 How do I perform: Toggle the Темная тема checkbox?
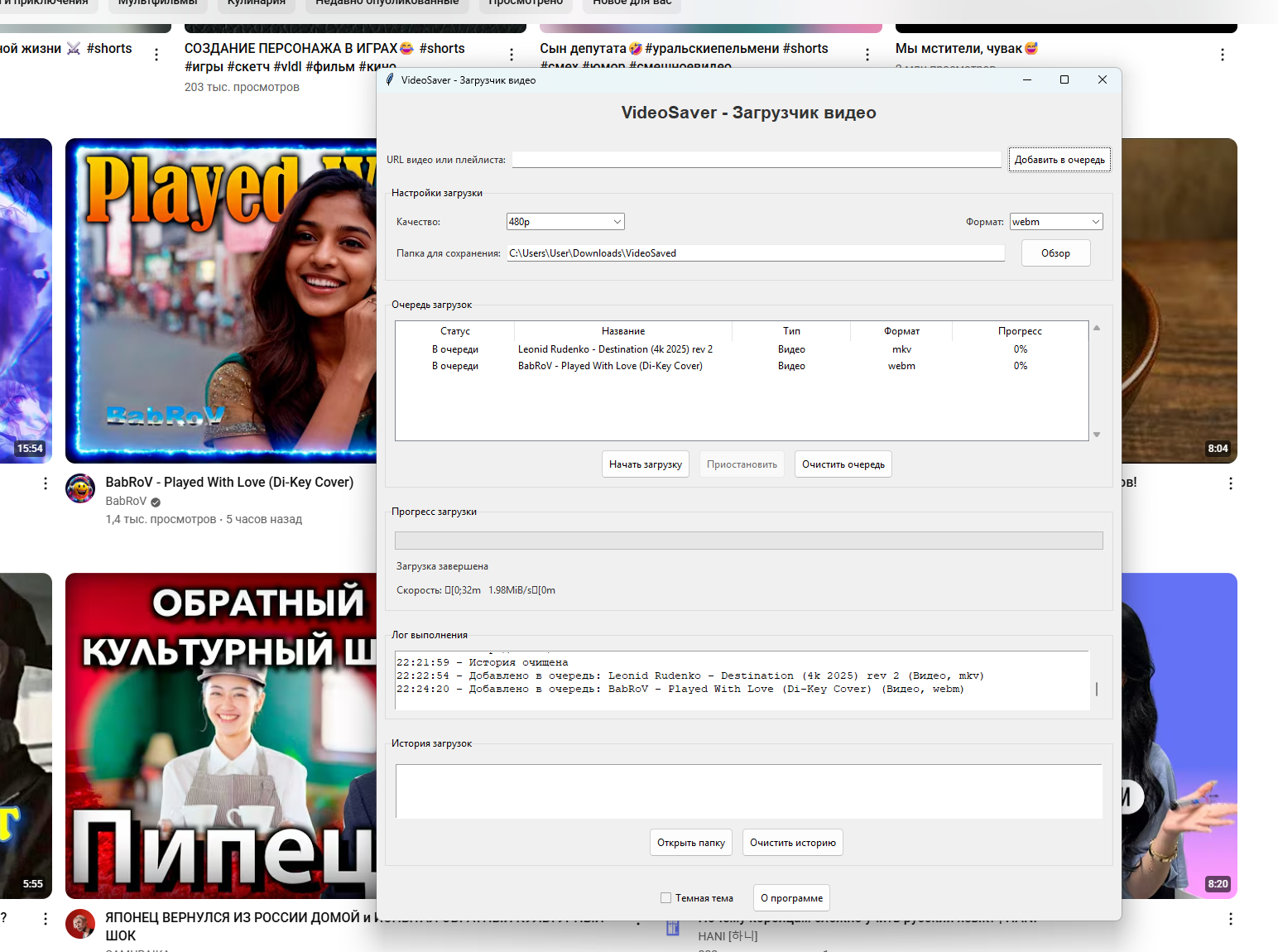665,898
